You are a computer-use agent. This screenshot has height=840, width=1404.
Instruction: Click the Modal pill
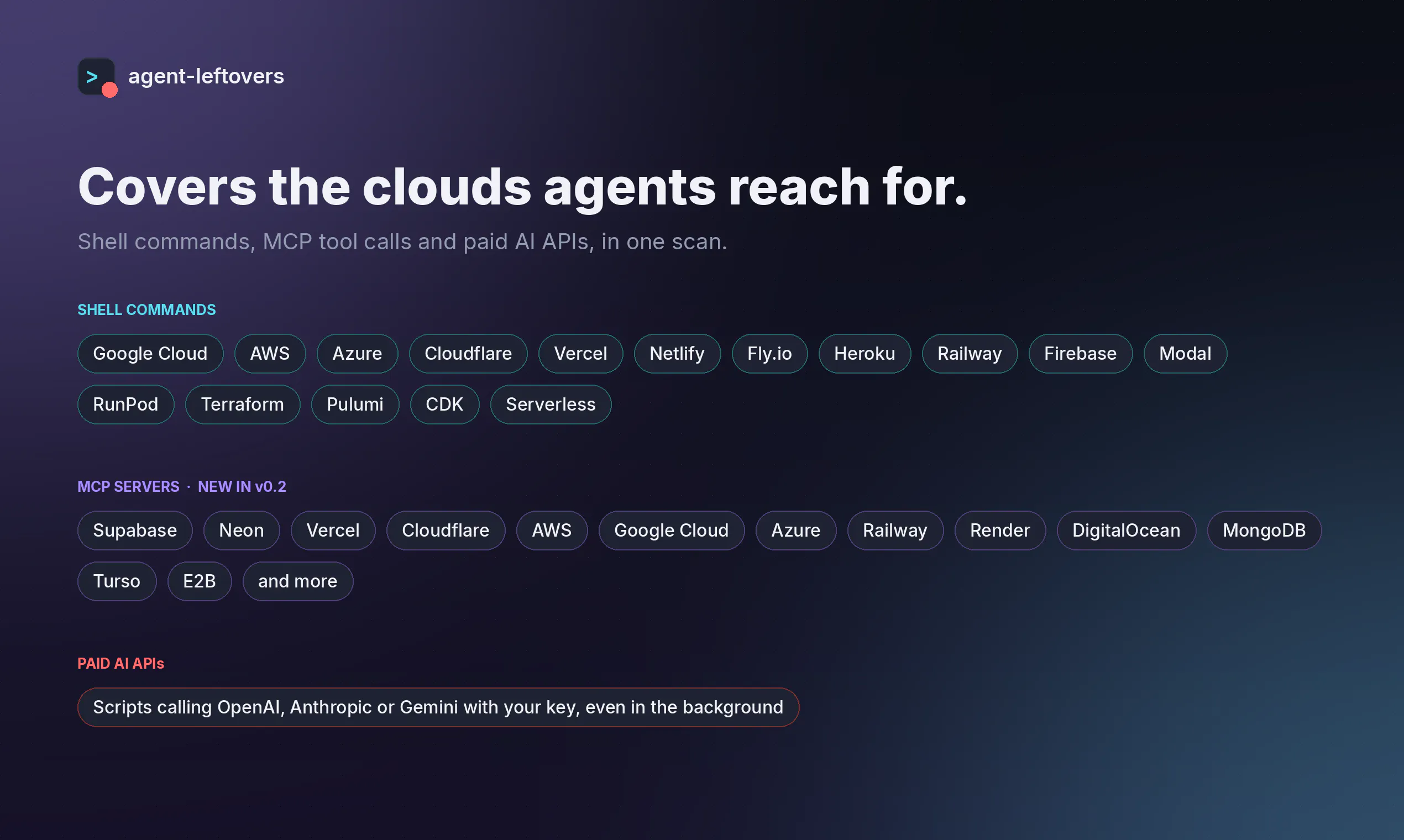[1186, 354]
